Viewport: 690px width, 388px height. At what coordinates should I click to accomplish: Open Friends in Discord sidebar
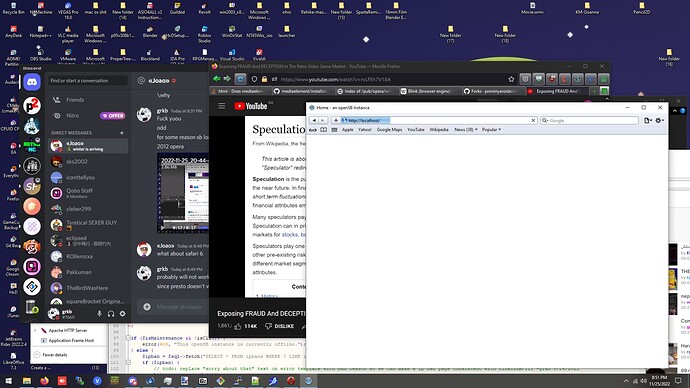pos(88,100)
